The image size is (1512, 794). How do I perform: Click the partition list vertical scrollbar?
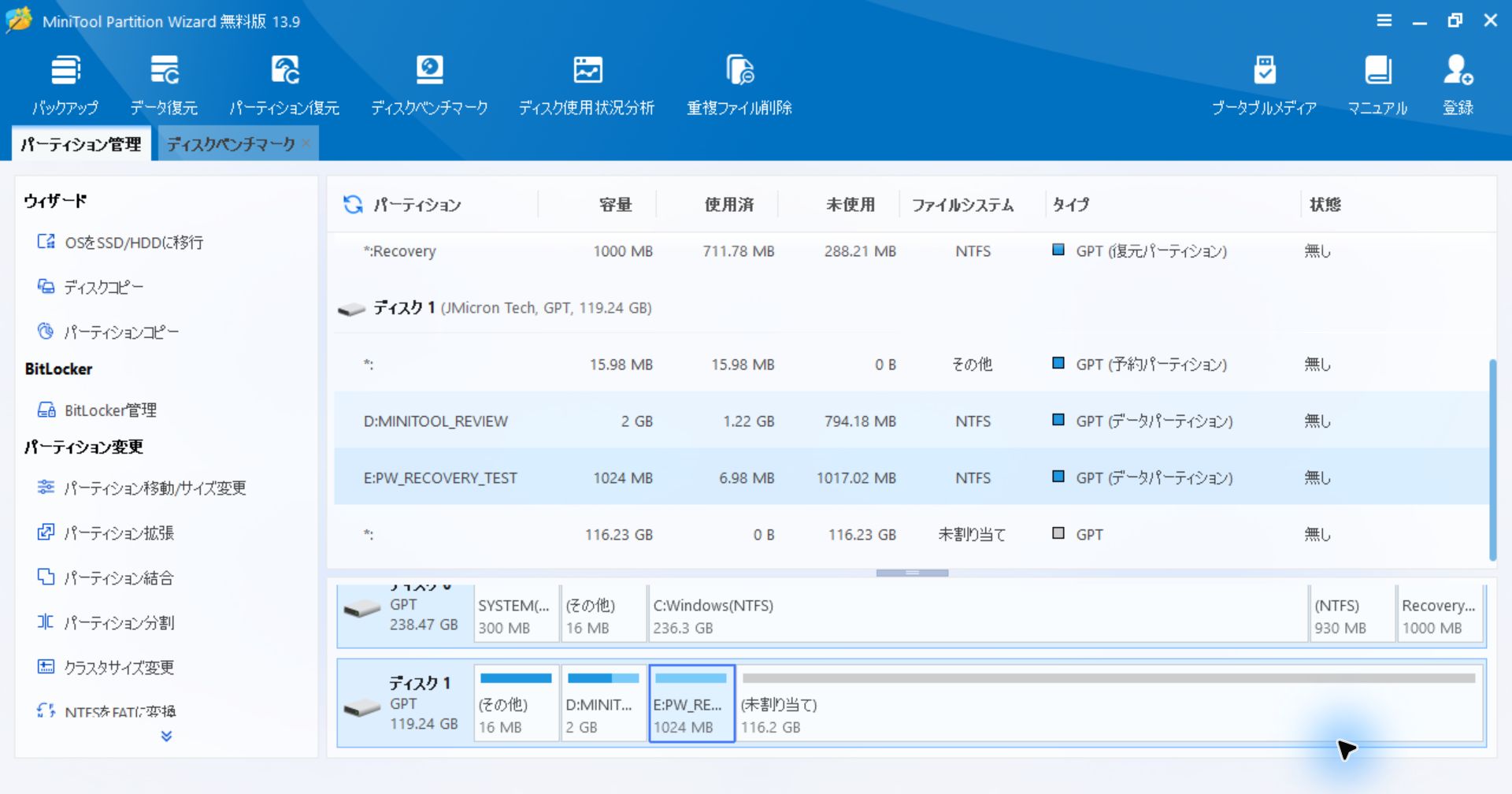(1492, 460)
